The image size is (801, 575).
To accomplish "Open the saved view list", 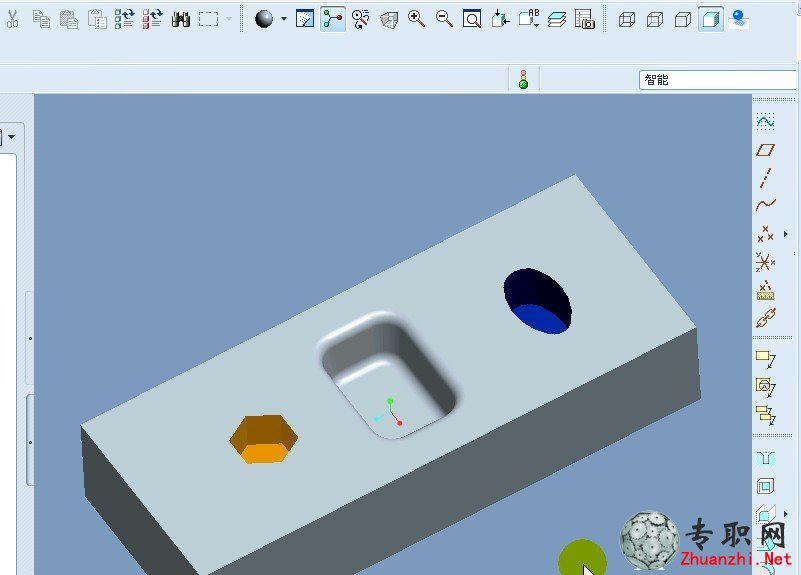I will pos(529,19).
